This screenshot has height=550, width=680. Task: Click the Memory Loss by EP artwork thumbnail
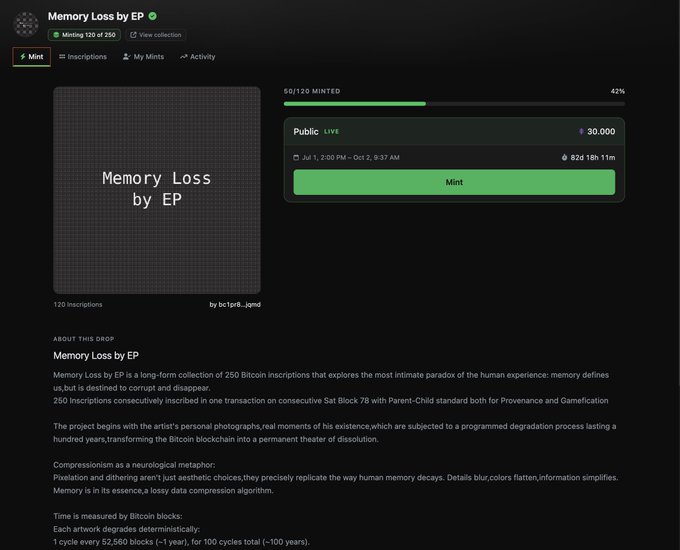click(x=157, y=190)
